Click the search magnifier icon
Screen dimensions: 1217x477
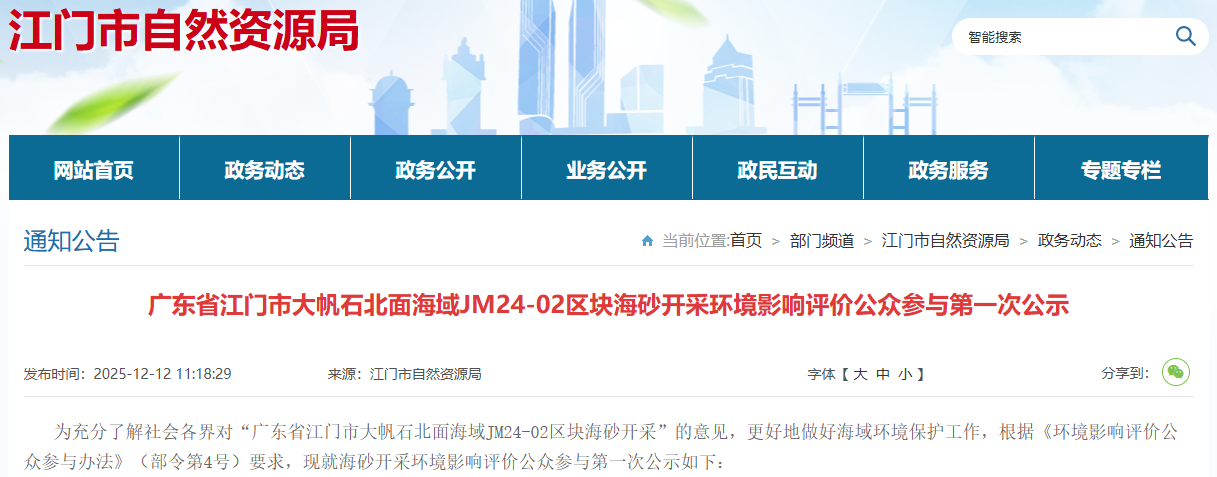click(1185, 37)
